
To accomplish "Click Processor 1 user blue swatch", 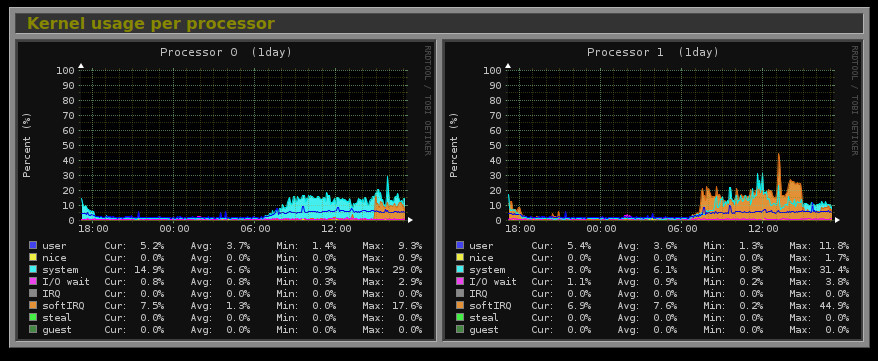I will pos(460,245).
